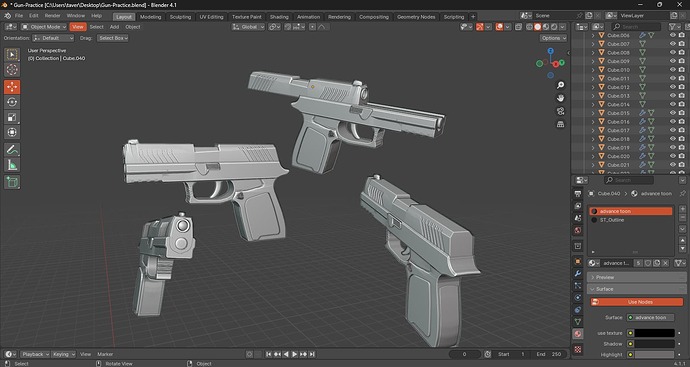Disable Cube.012 in renders camera icon
This screenshot has height=367, width=690.
tap(682, 87)
